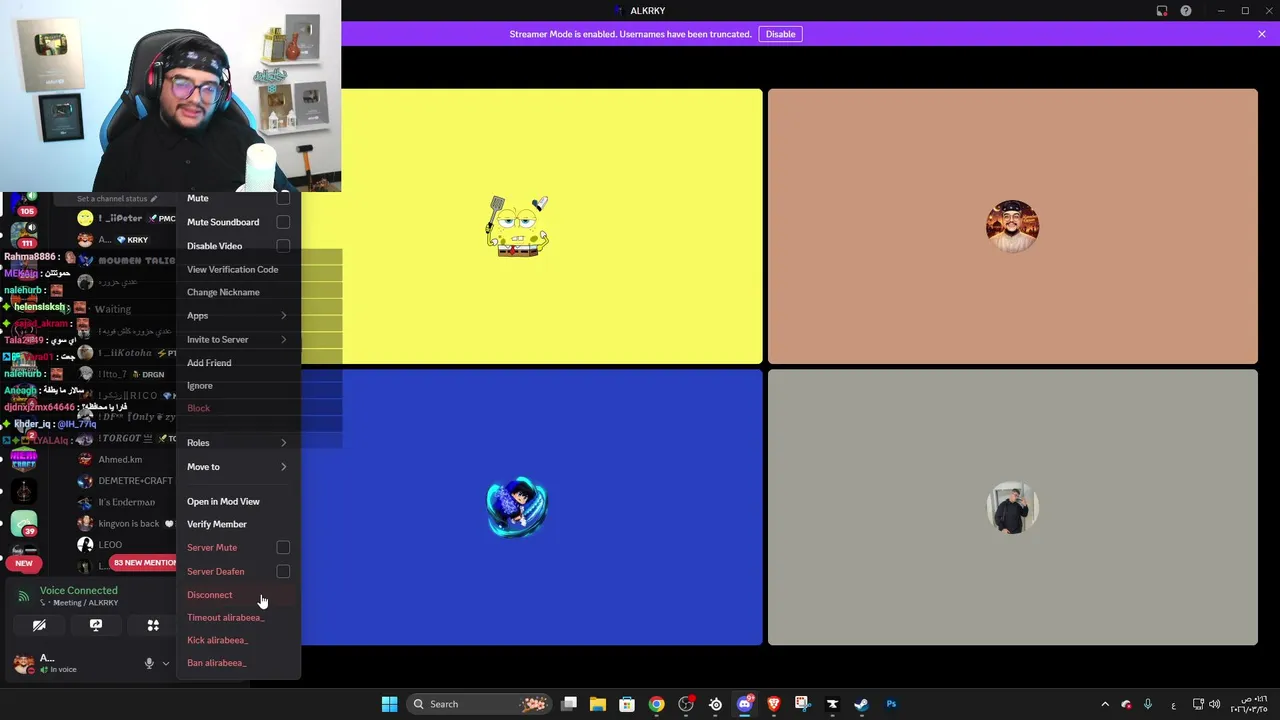Toggle Disable Video checkbox

click(x=283, y=246)
